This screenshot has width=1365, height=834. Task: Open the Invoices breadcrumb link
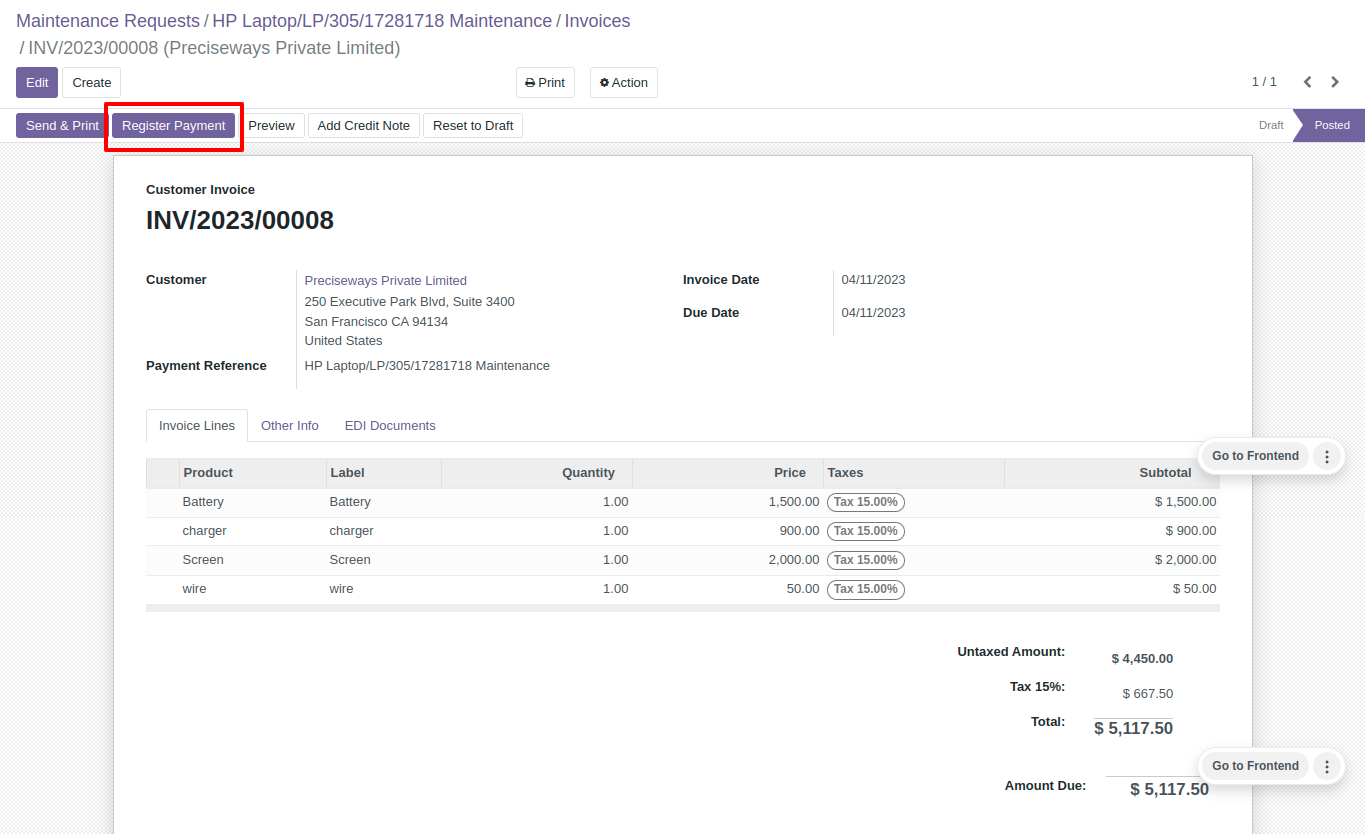tap(597, 21)
